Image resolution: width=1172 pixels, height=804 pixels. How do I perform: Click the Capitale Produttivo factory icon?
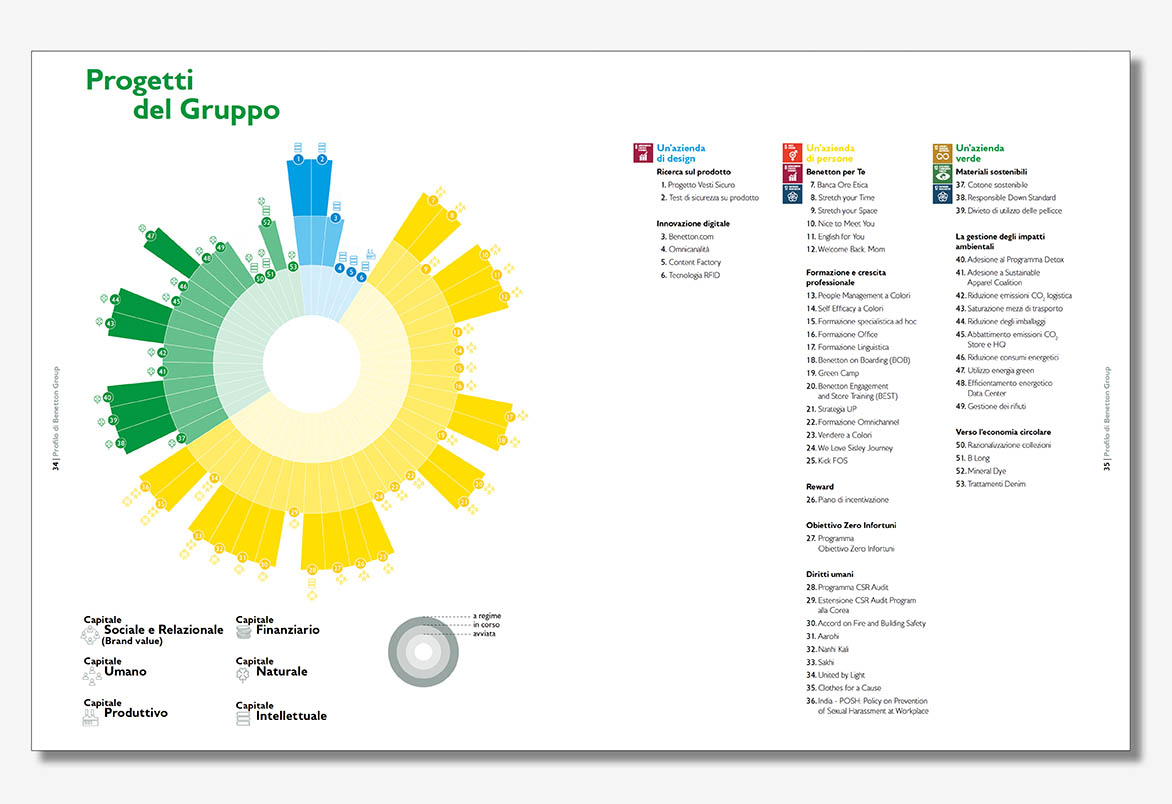pos(90,717)
